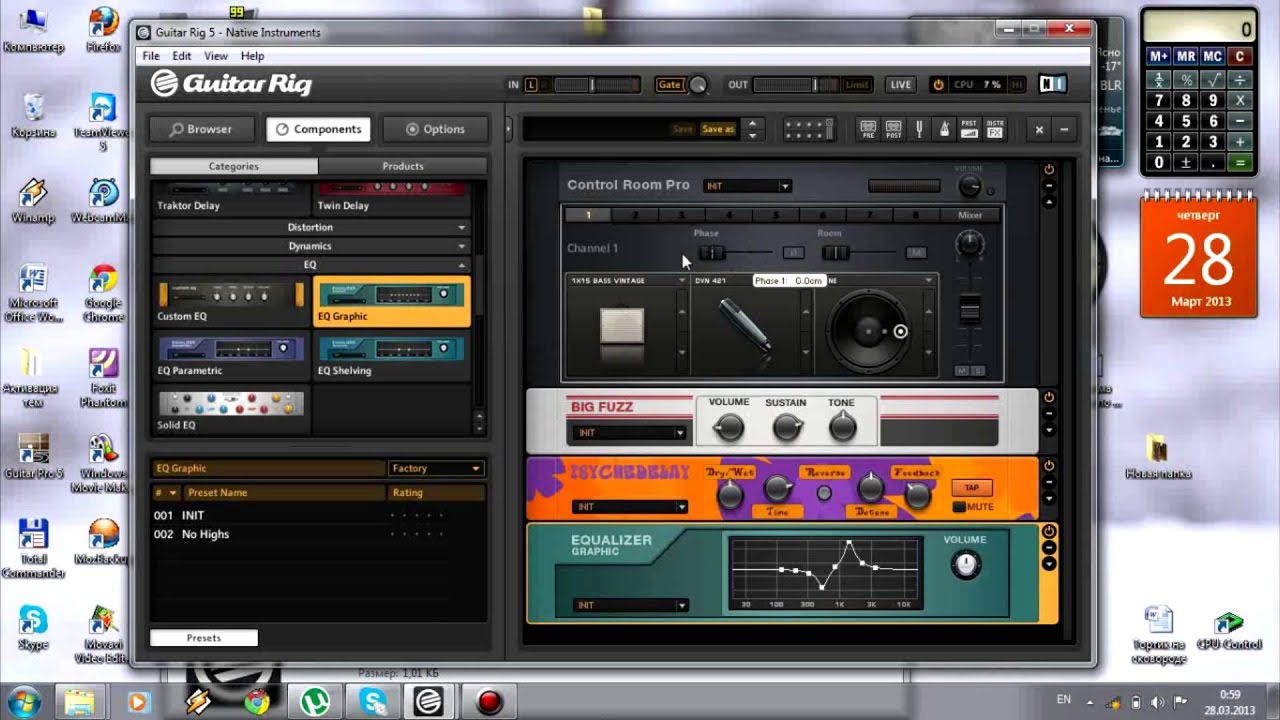Open Skype from the taskbar
The width and height of the screenshot is (1280, 720).
pyautogui.click(x=374, y=702)
